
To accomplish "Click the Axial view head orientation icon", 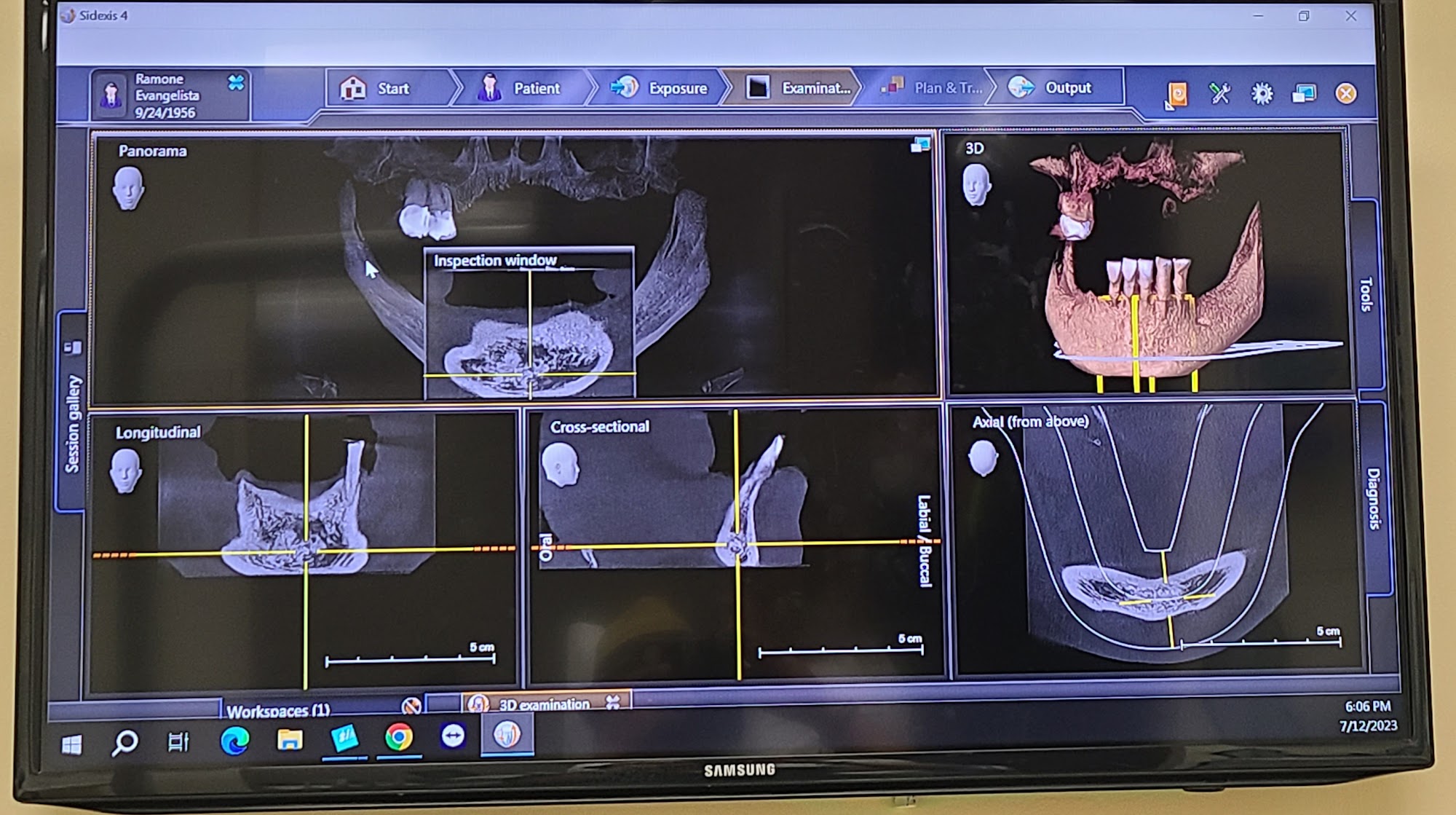I will (983, 457).
